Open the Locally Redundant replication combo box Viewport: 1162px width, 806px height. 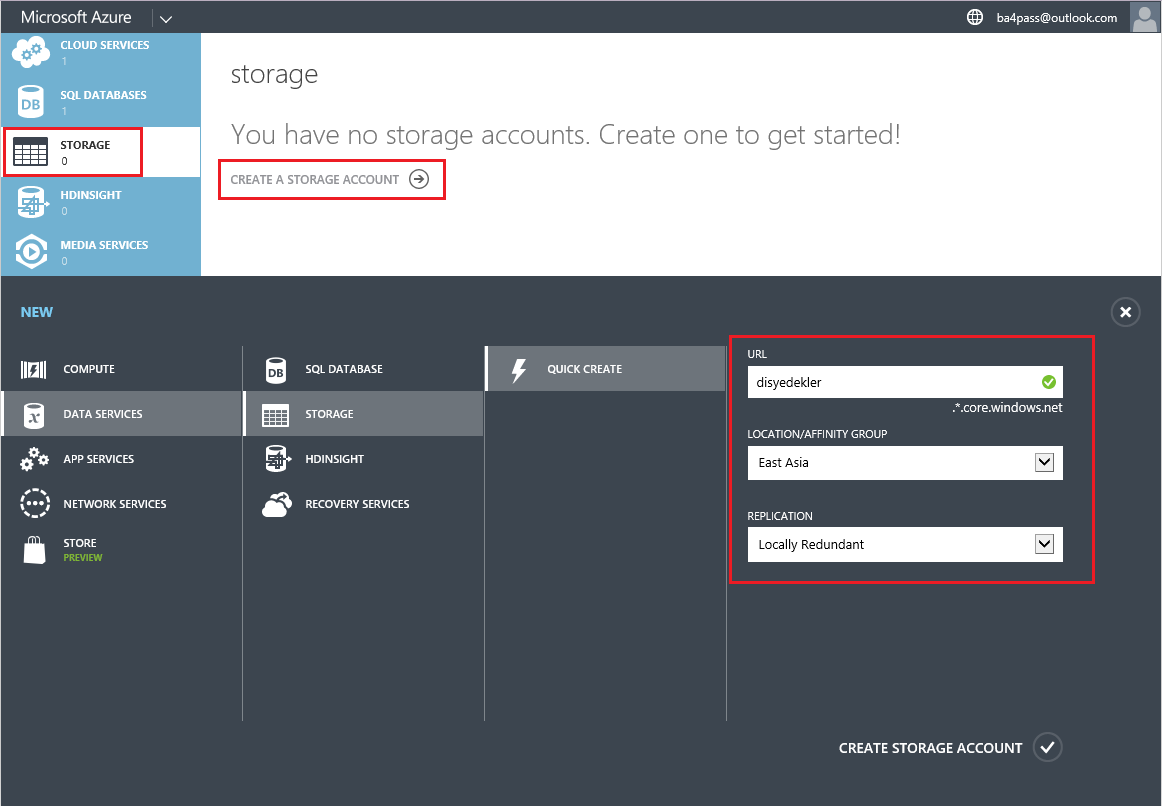coord(905,544)
